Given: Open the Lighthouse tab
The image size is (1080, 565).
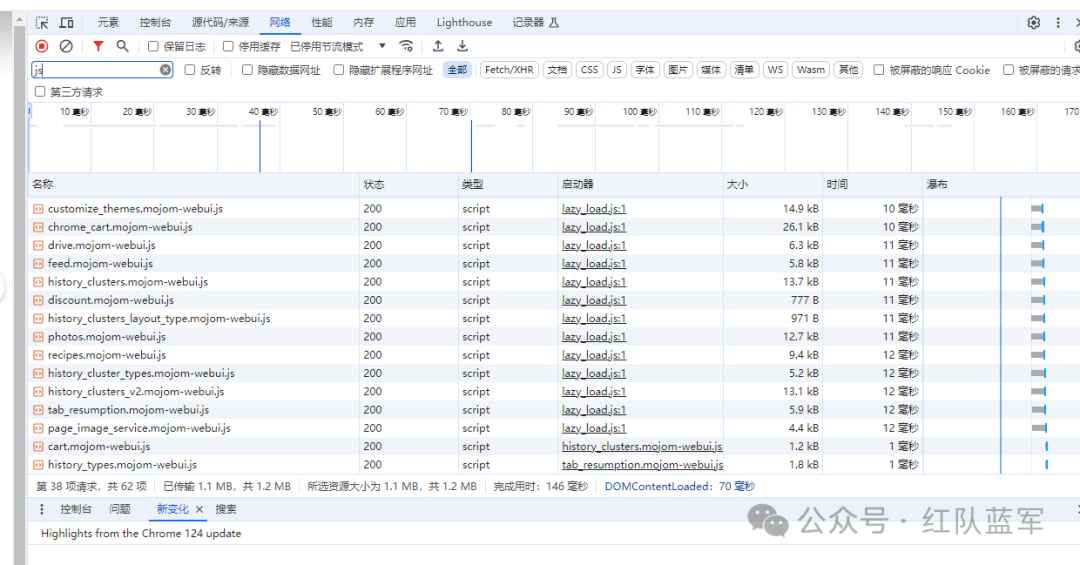Looking at the screenshot, I should point(464,22).
